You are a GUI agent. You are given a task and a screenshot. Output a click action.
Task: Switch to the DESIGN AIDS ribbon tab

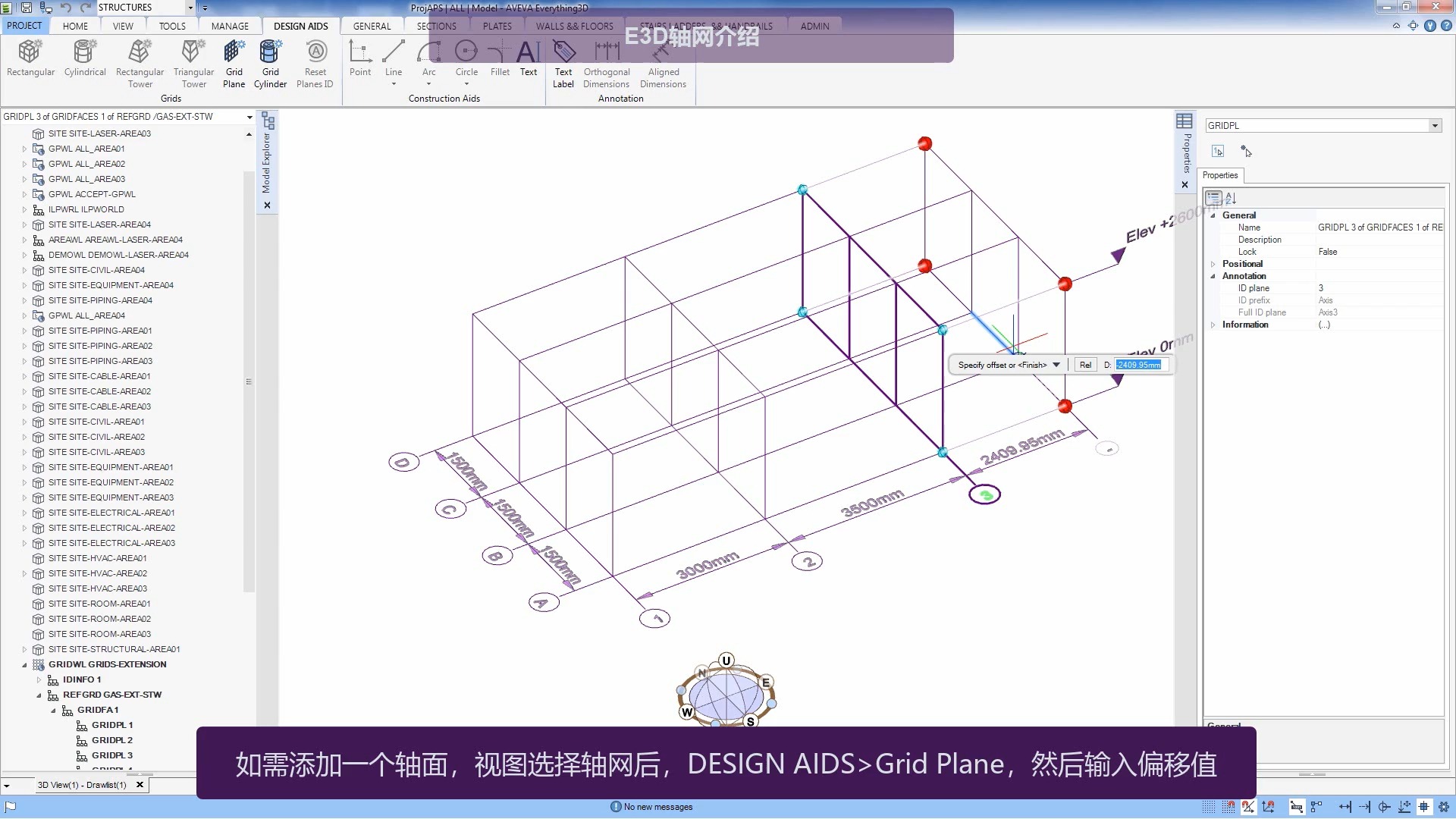tap(300, 25)
